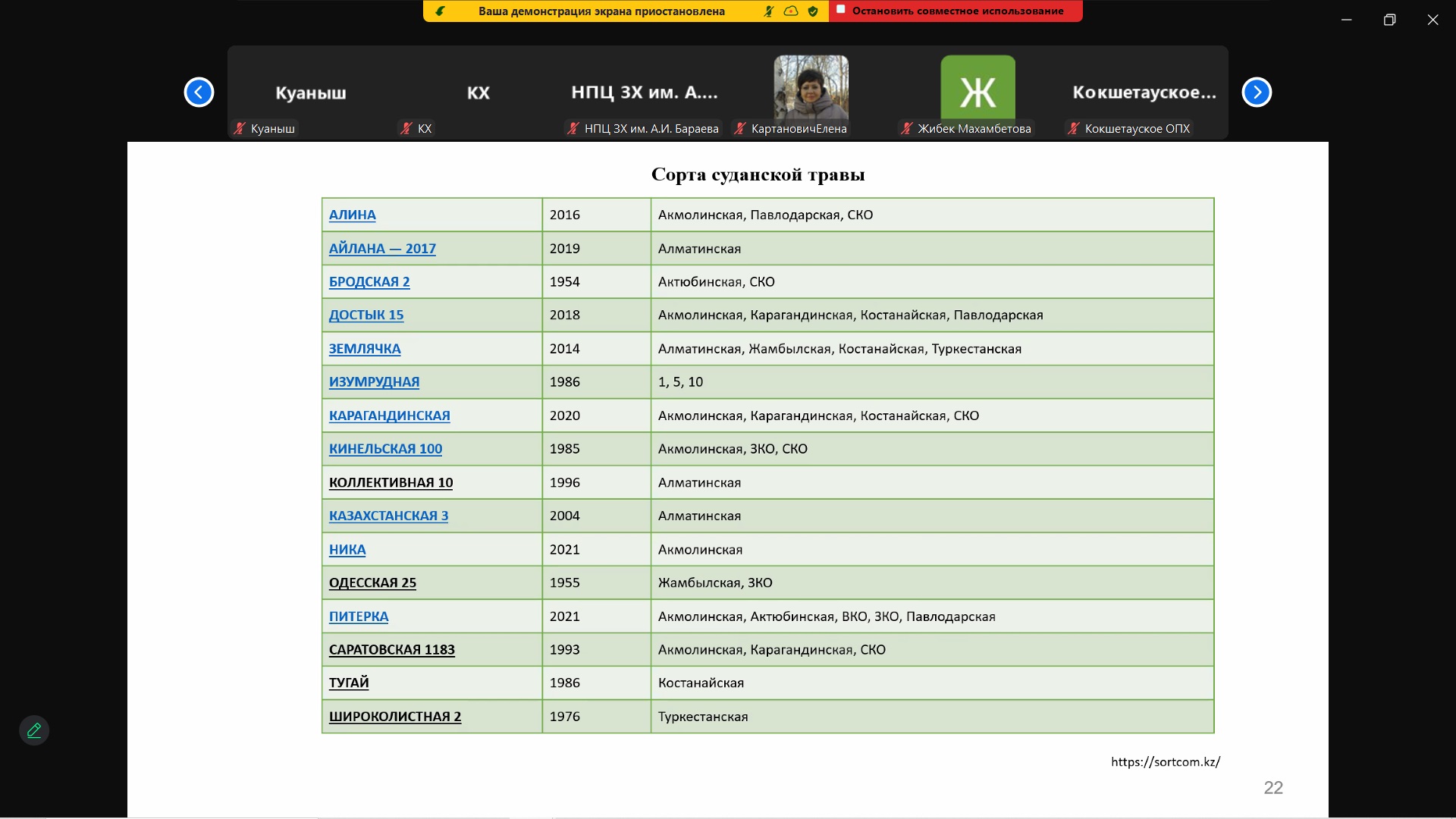
Task: Open the КАРАГАНДИНСКАЯ variety link
Action: point(389,416)
